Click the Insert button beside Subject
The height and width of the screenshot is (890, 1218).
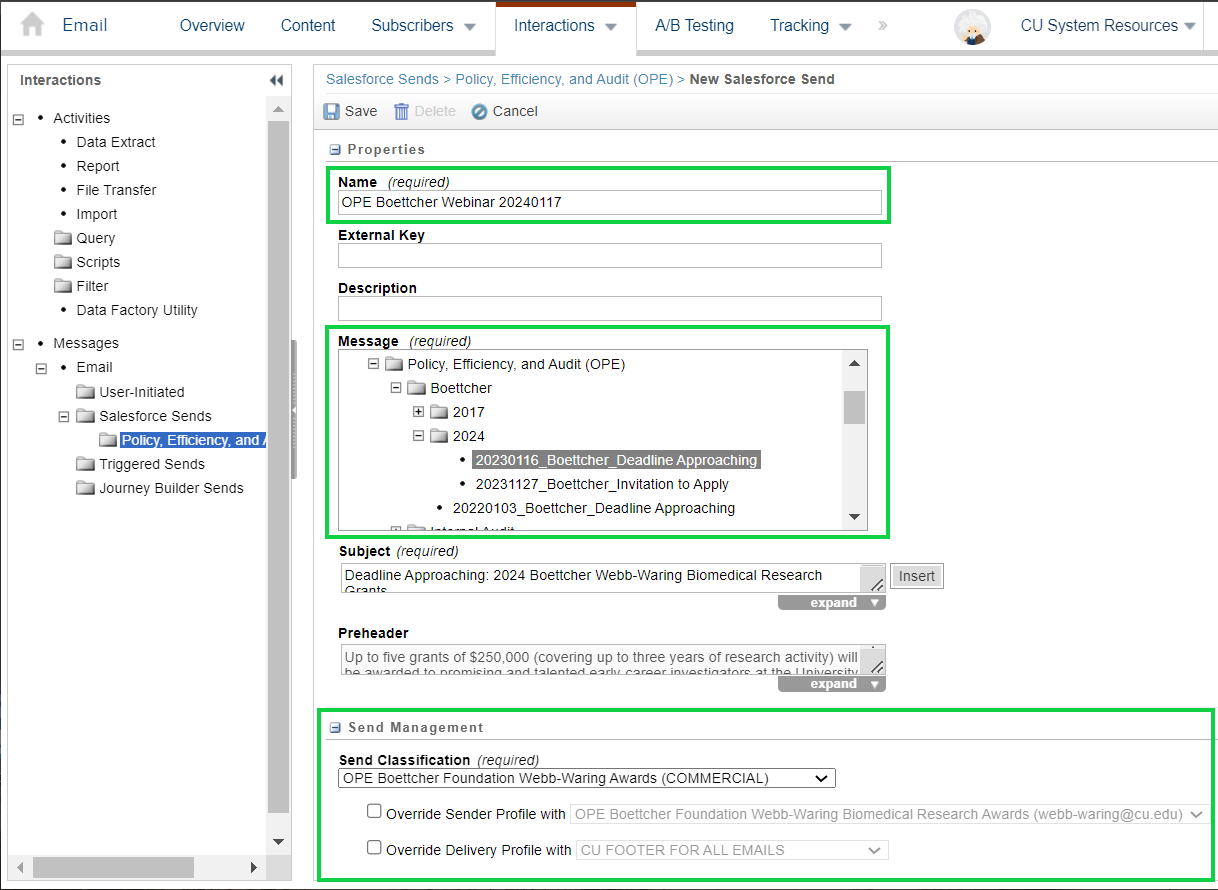917,576
